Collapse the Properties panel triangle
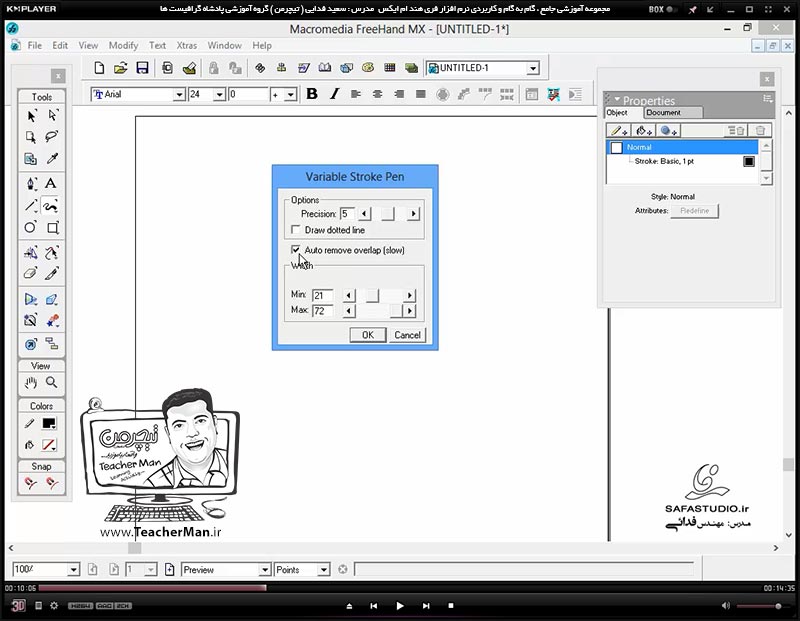The image size is (800, 621). (617, 100)
